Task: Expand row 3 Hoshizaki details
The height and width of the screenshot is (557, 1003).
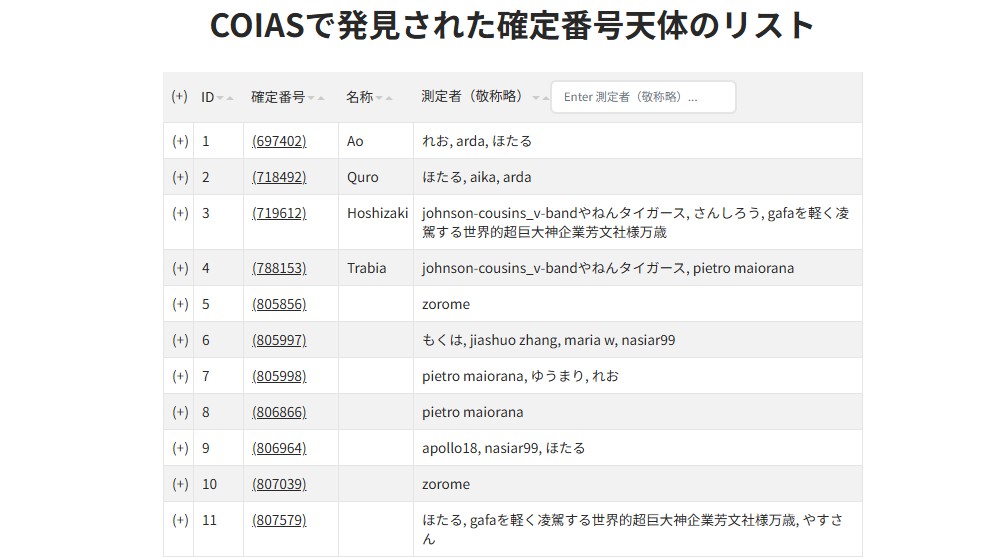Action: [180, 212]
